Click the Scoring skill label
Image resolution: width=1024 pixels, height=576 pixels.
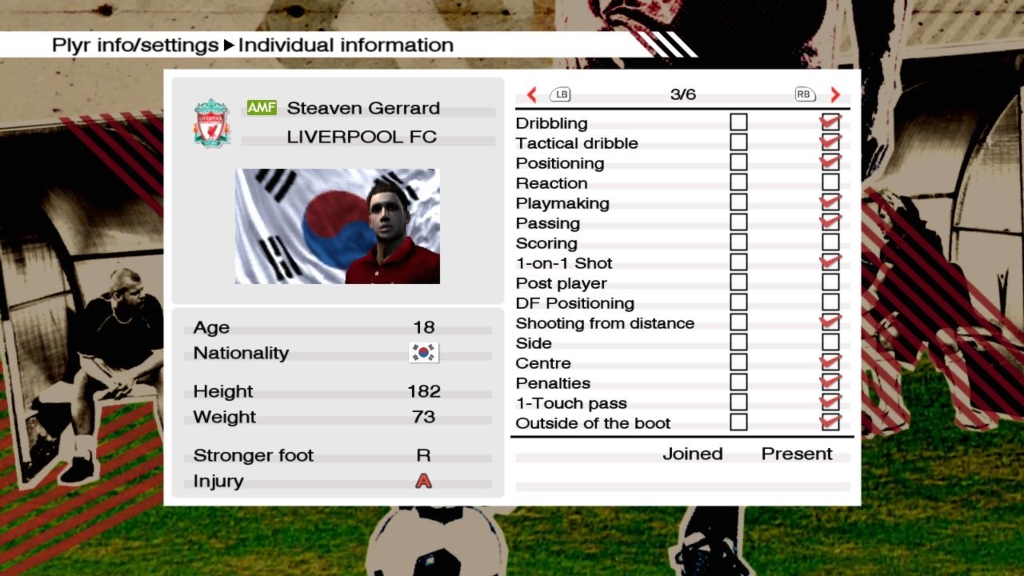pyautogui.click(x=547, y=244)
